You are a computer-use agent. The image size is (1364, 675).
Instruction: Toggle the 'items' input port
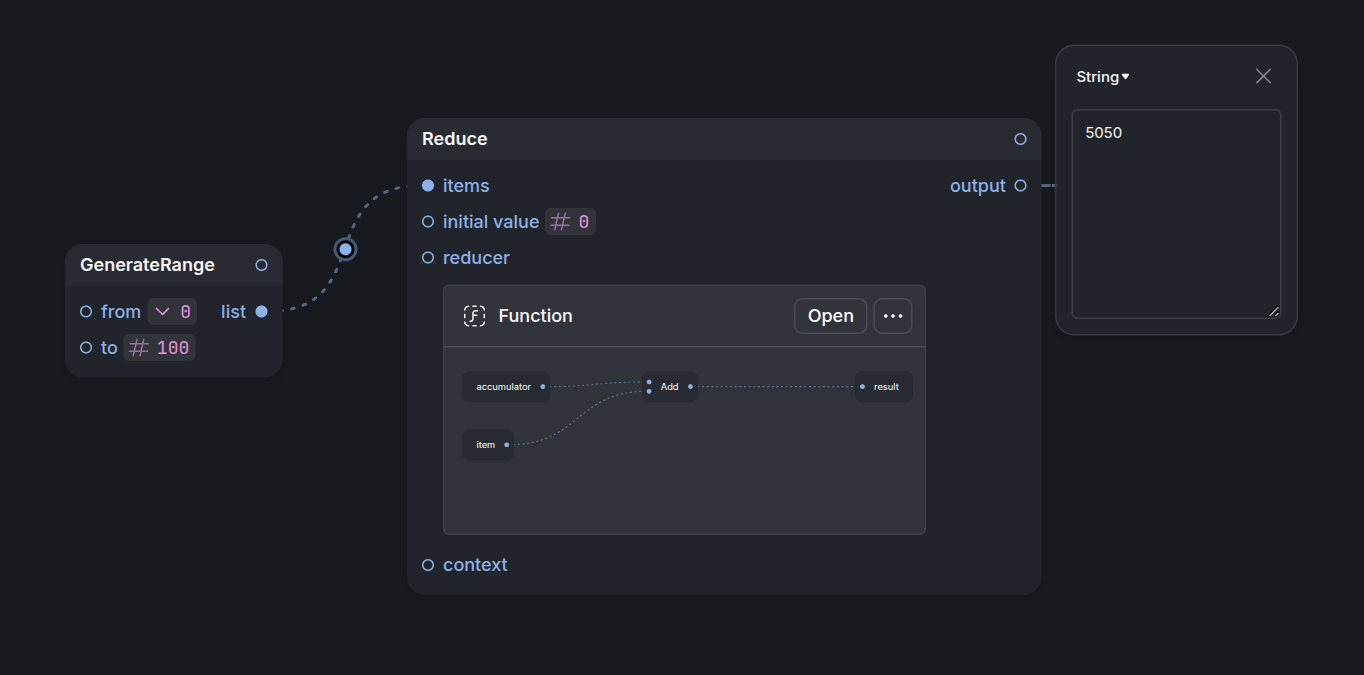(x=428, y=186)
